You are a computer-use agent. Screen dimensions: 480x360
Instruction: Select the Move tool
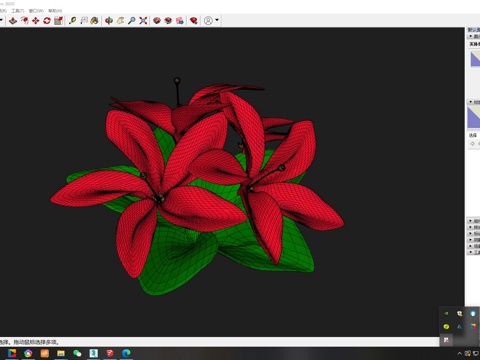(35, 21)
